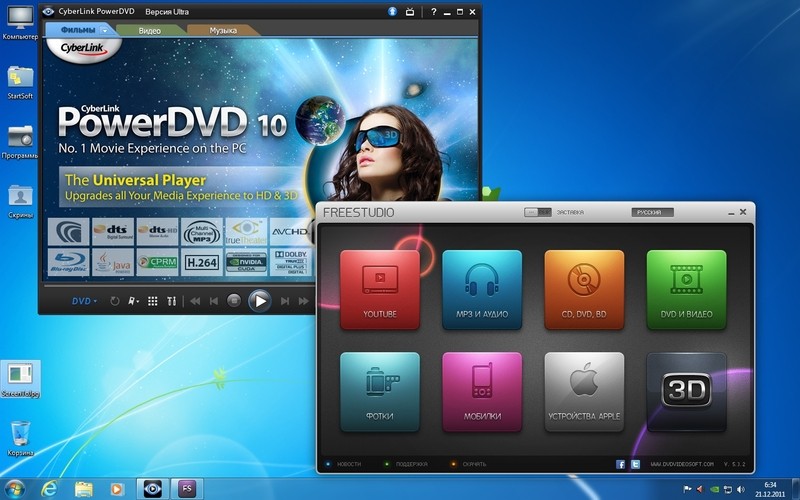The width and height of the screenshot is (800, 500).
Task: Minimize the Free Studio window
Action: pyautogui.click(x=731, y=212)
